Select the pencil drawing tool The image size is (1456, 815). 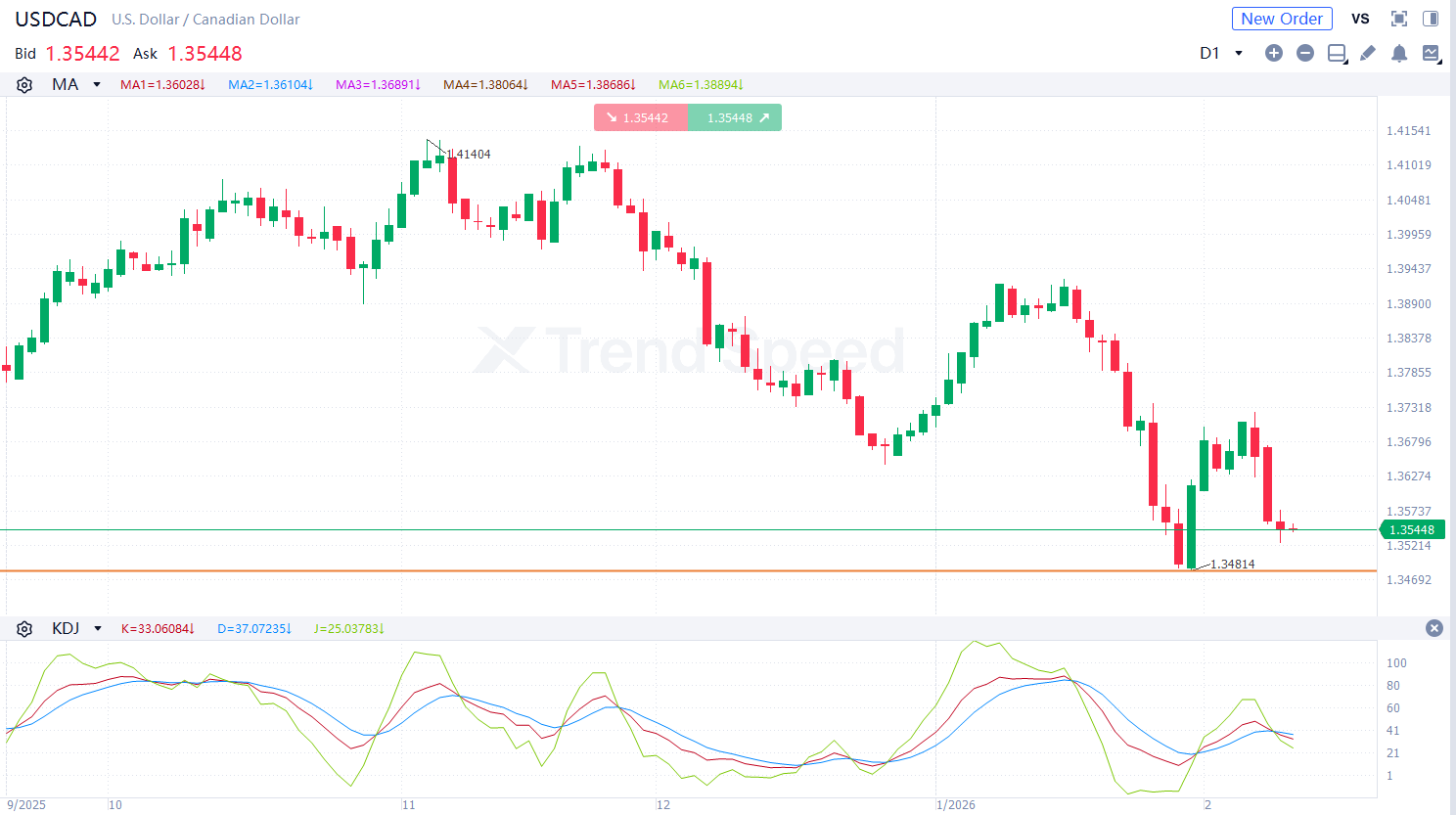point(1368,53)
